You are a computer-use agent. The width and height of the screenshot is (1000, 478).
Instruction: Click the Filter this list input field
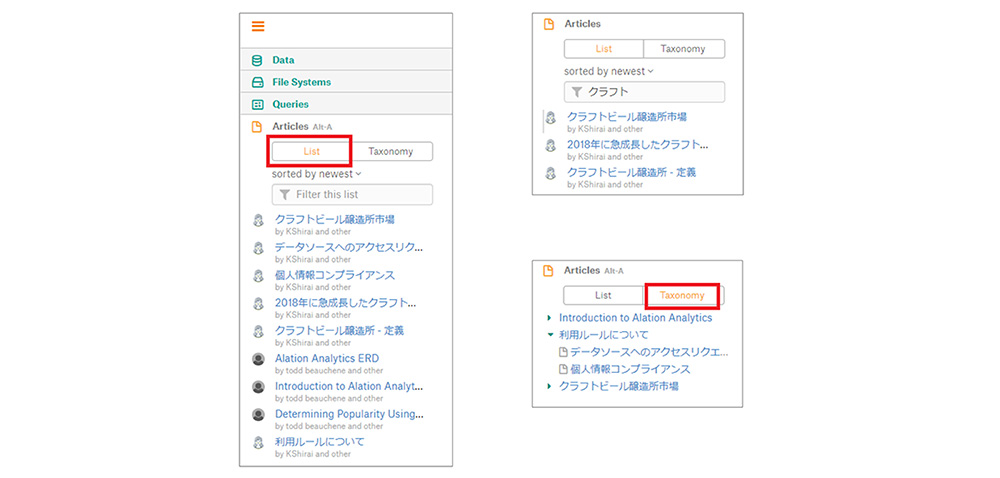360,195
